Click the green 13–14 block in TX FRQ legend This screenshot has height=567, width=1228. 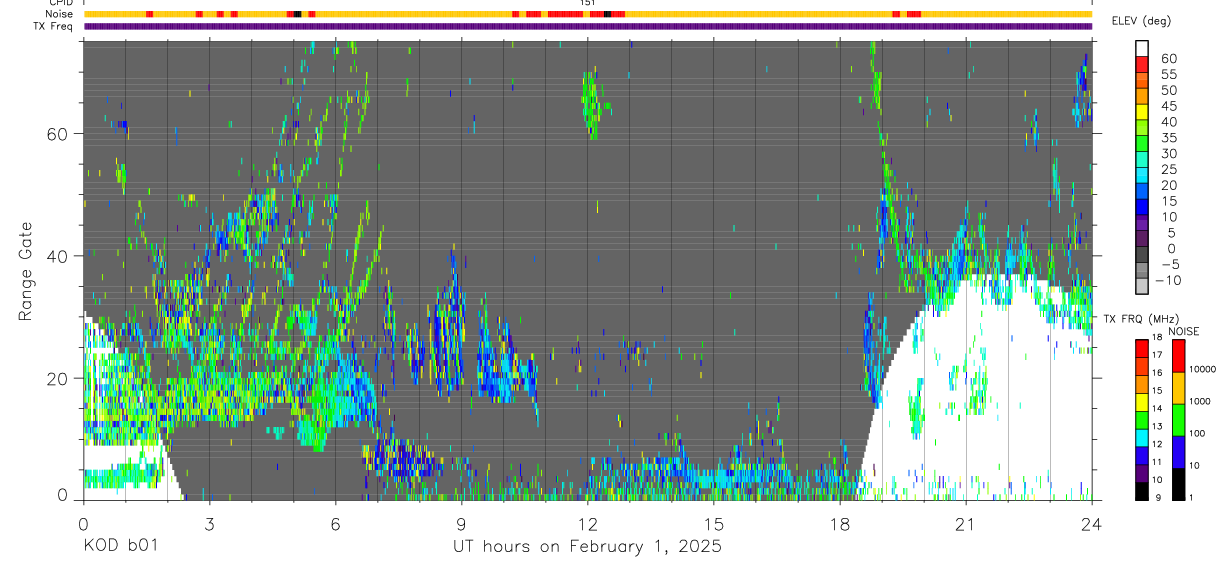tap(1142, 420)
